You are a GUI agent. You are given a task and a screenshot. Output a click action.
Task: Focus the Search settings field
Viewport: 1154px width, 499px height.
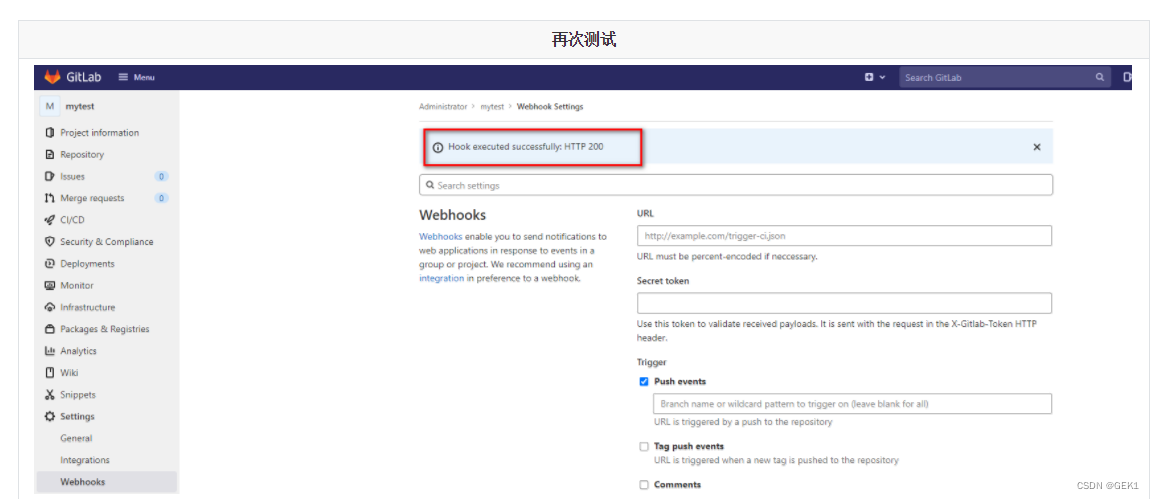pyautogui.click(x=736, y=185)
